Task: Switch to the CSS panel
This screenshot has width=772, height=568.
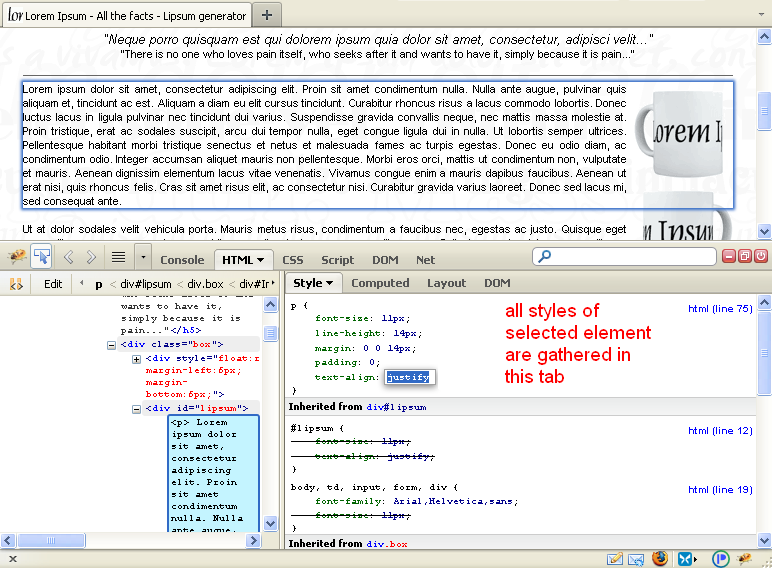Action: coord(292,260)
